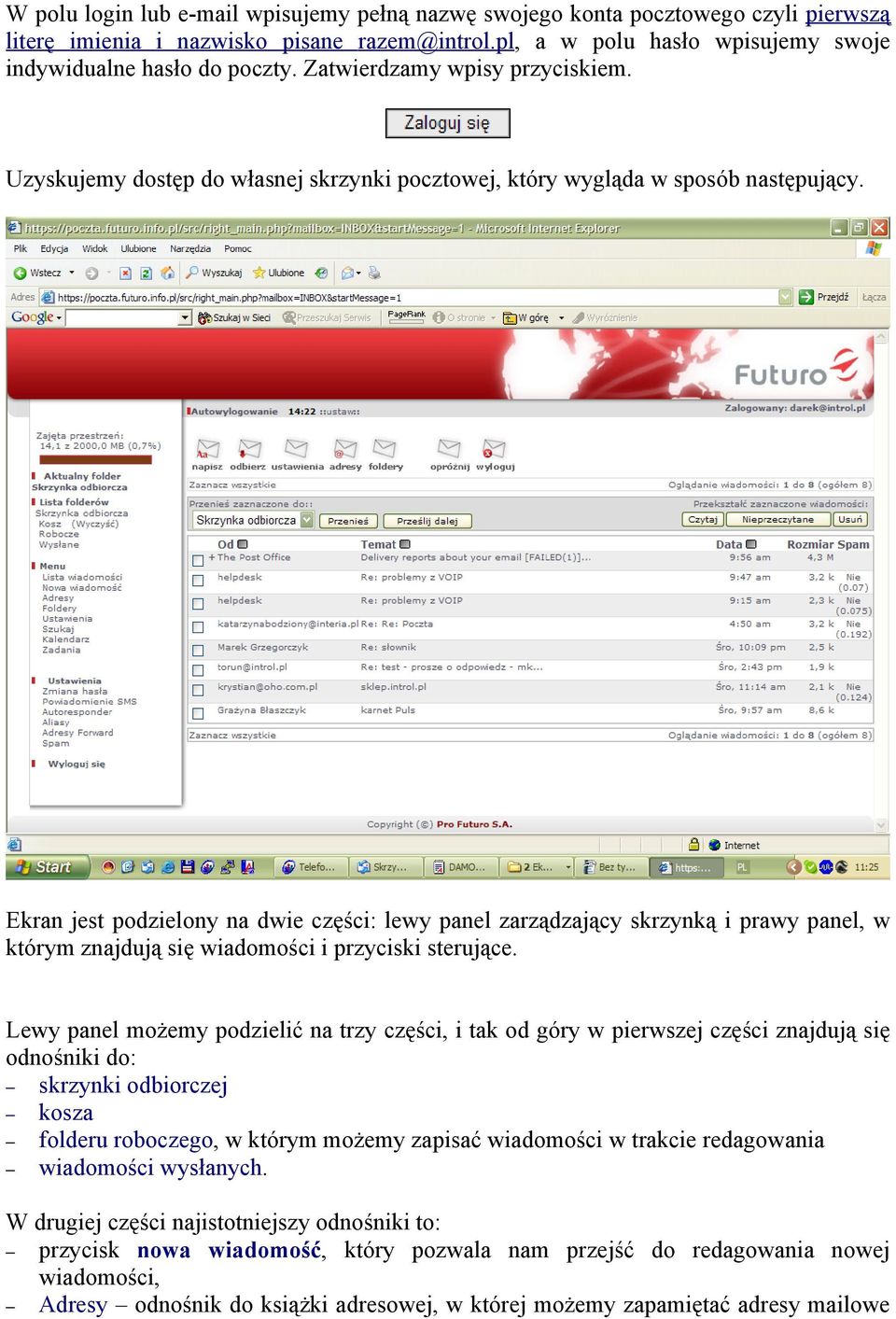Click the Usuń delete button
896x1319 pixels.
(x=850, y=519)
